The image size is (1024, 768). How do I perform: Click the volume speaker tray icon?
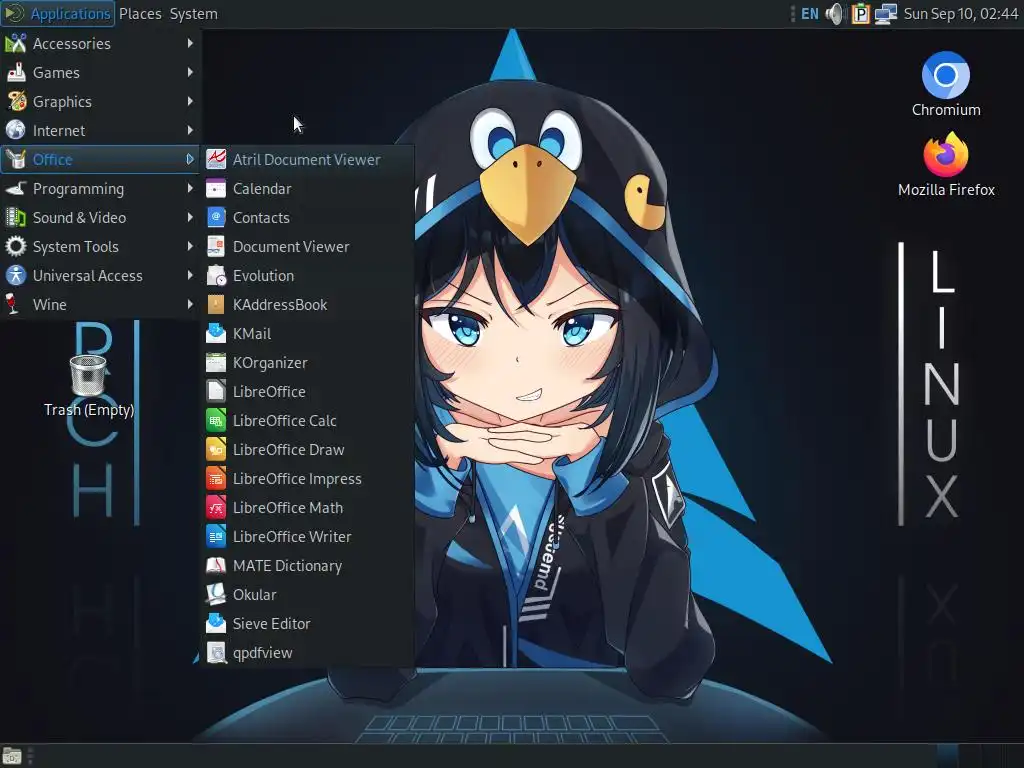[834, 14]
